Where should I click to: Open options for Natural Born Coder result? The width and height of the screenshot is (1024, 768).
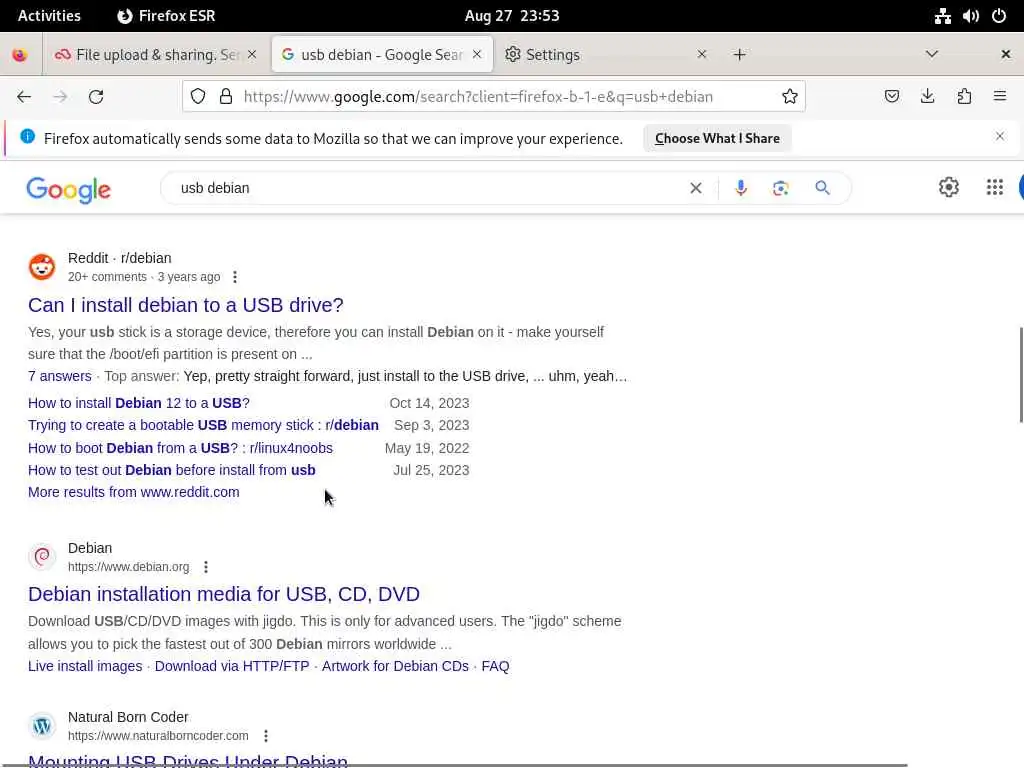(x=266, y=736)
